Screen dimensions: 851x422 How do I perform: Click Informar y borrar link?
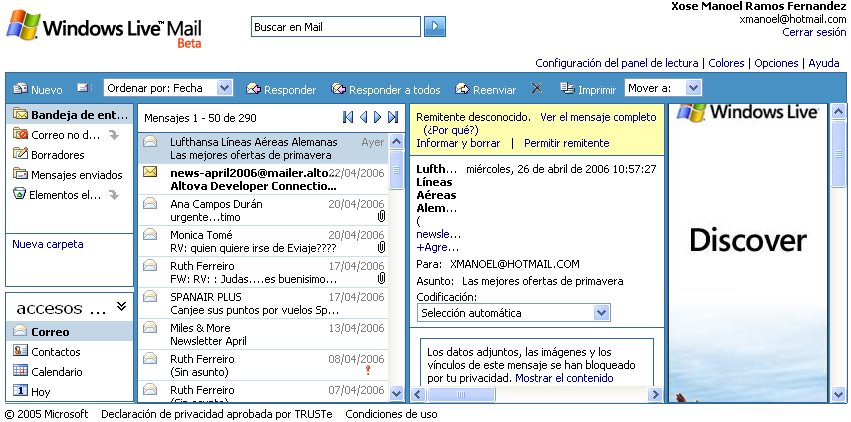click(x=458, y=143)
